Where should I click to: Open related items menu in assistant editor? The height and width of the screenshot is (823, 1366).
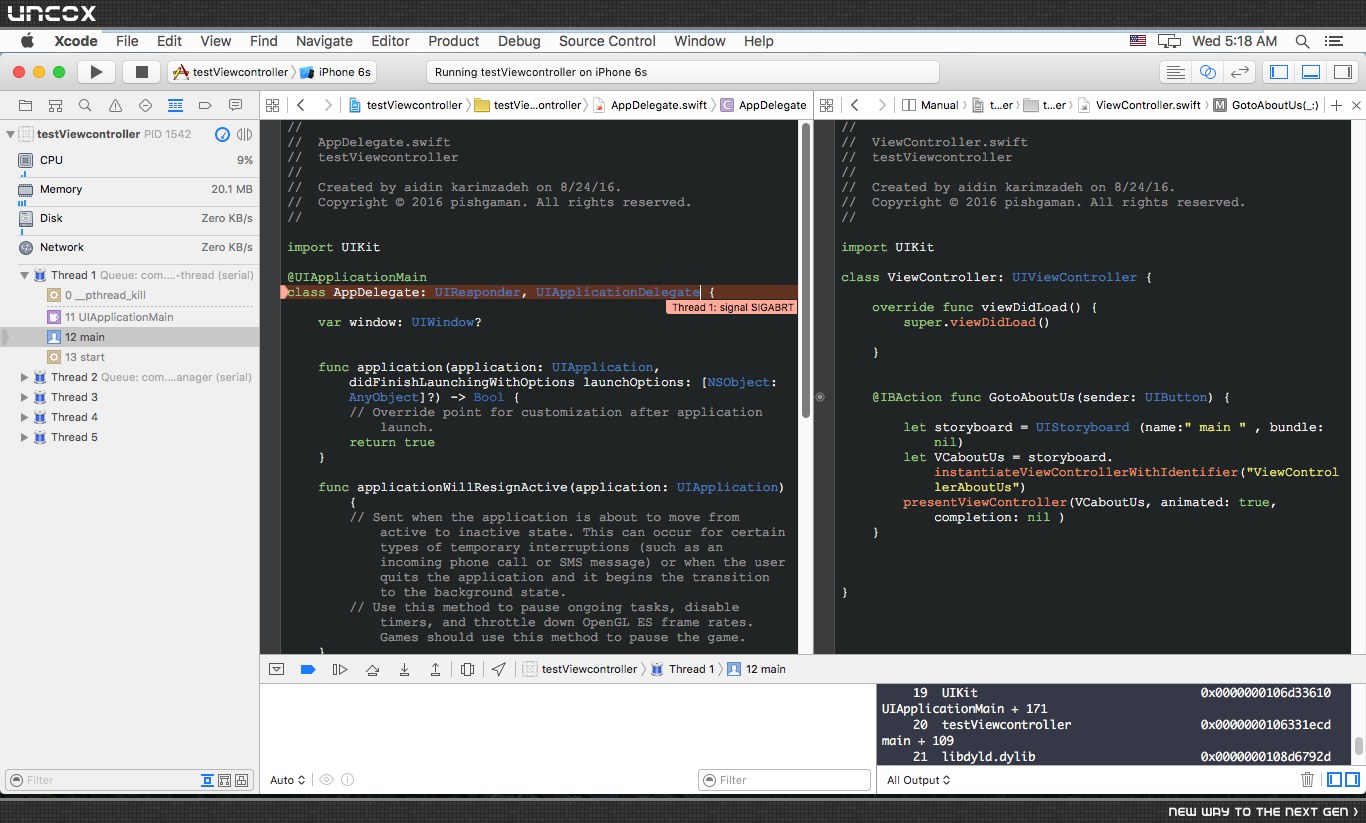(826, 105)
